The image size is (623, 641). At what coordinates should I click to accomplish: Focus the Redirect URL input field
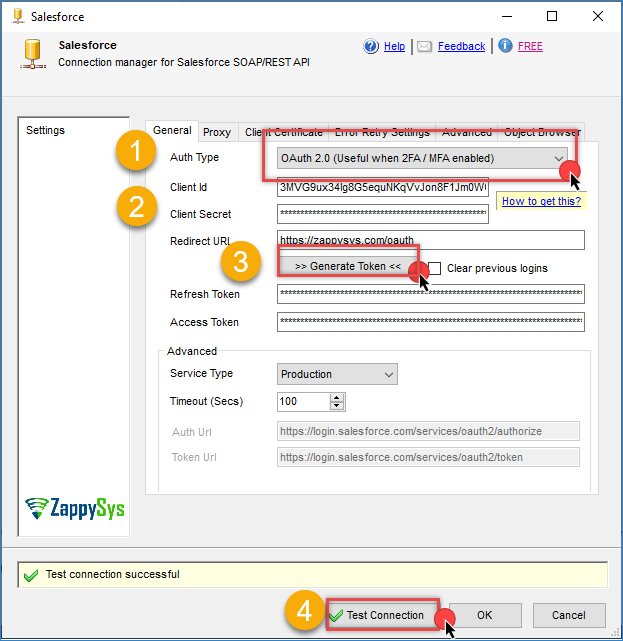pyautogui.click(x=430, y=240)
